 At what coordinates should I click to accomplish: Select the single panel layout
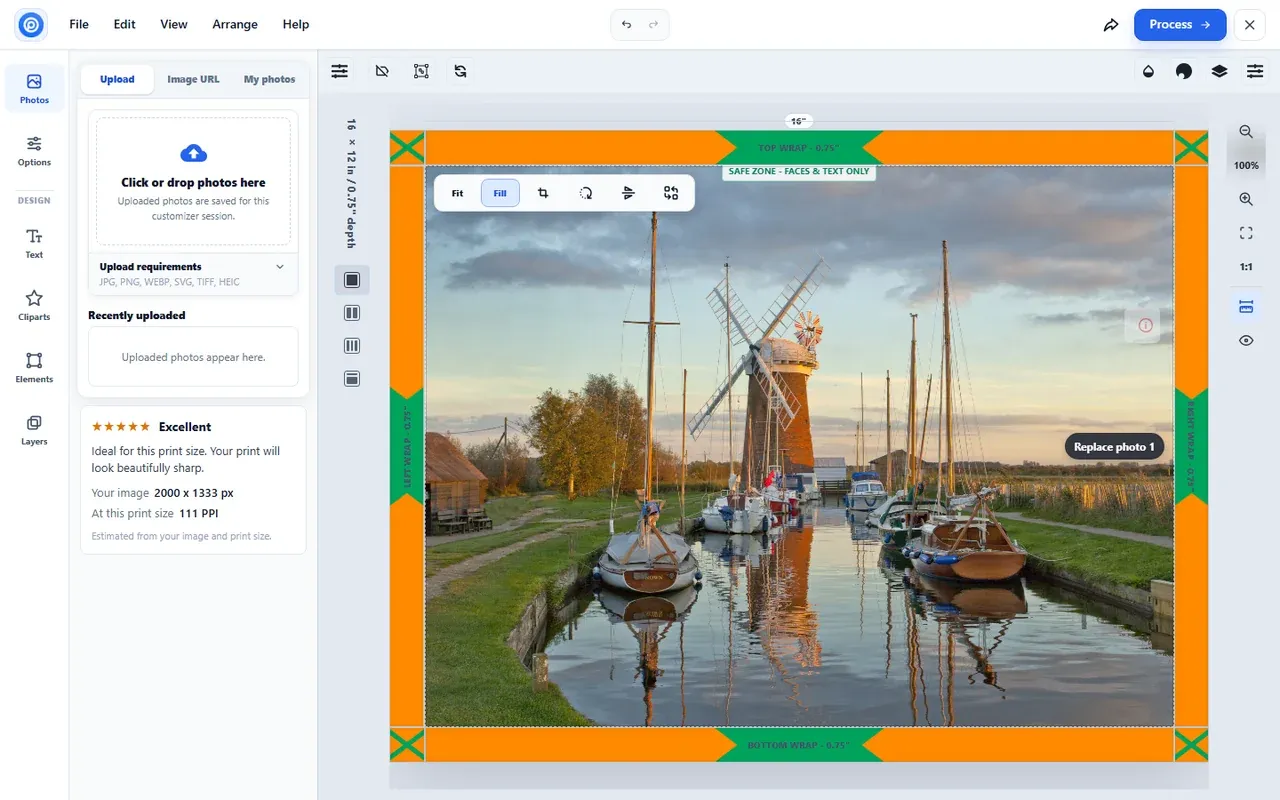(352, 280)
